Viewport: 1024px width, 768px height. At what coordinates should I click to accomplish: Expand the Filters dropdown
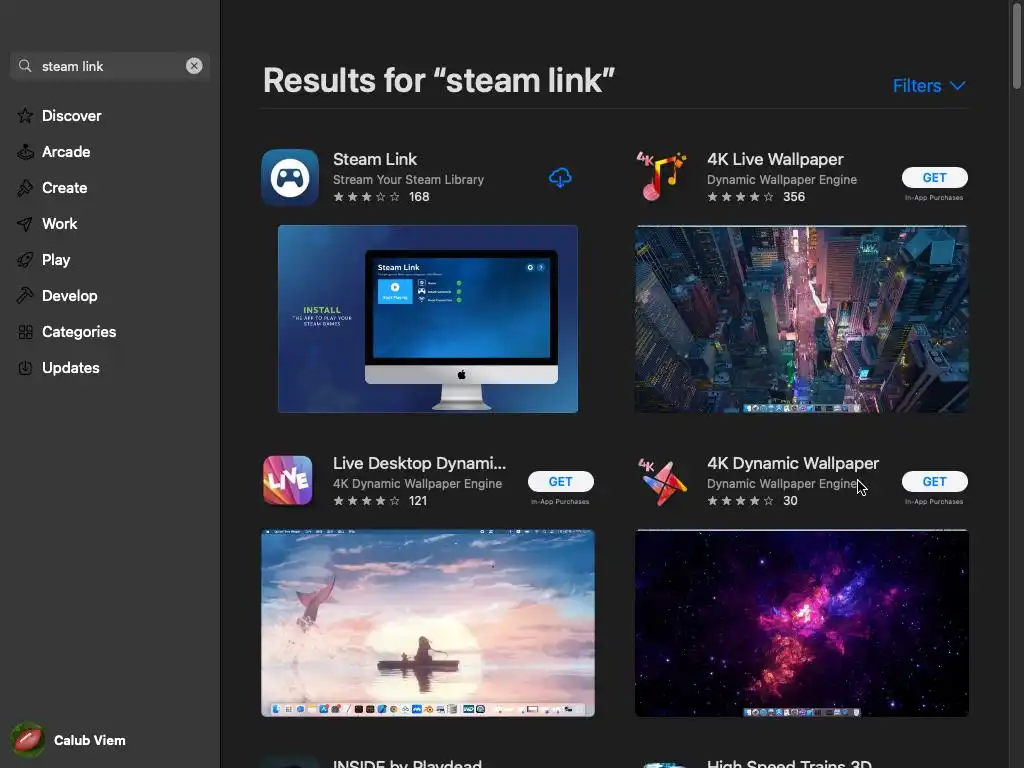(929, 86)
